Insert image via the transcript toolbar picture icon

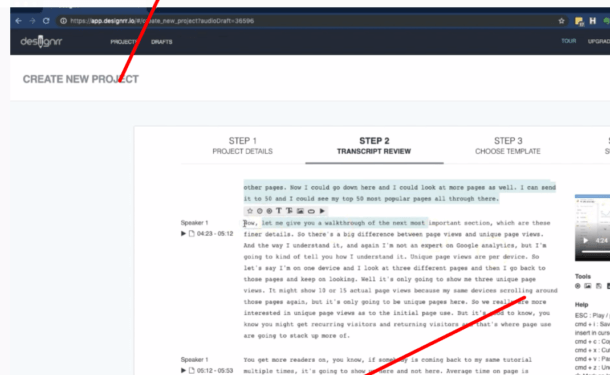(300, 211)
